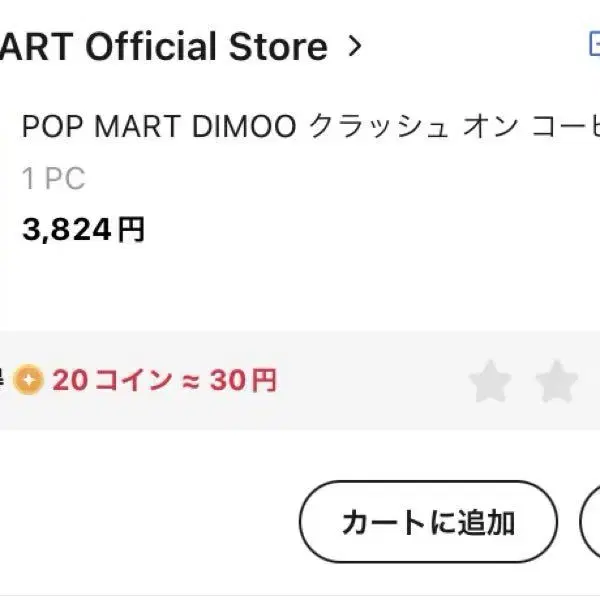
Task: Select the 3,824円 price
Action: click(x=83, y=231)
